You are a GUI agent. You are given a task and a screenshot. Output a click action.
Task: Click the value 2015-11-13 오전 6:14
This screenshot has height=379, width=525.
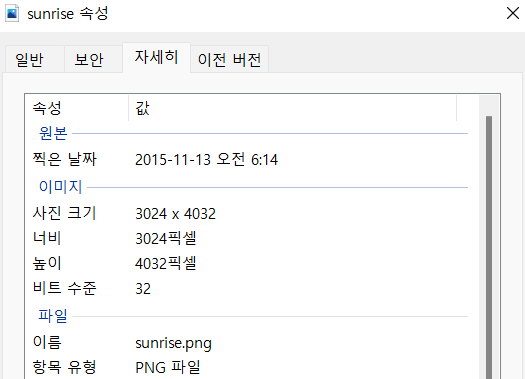point(206,160)
